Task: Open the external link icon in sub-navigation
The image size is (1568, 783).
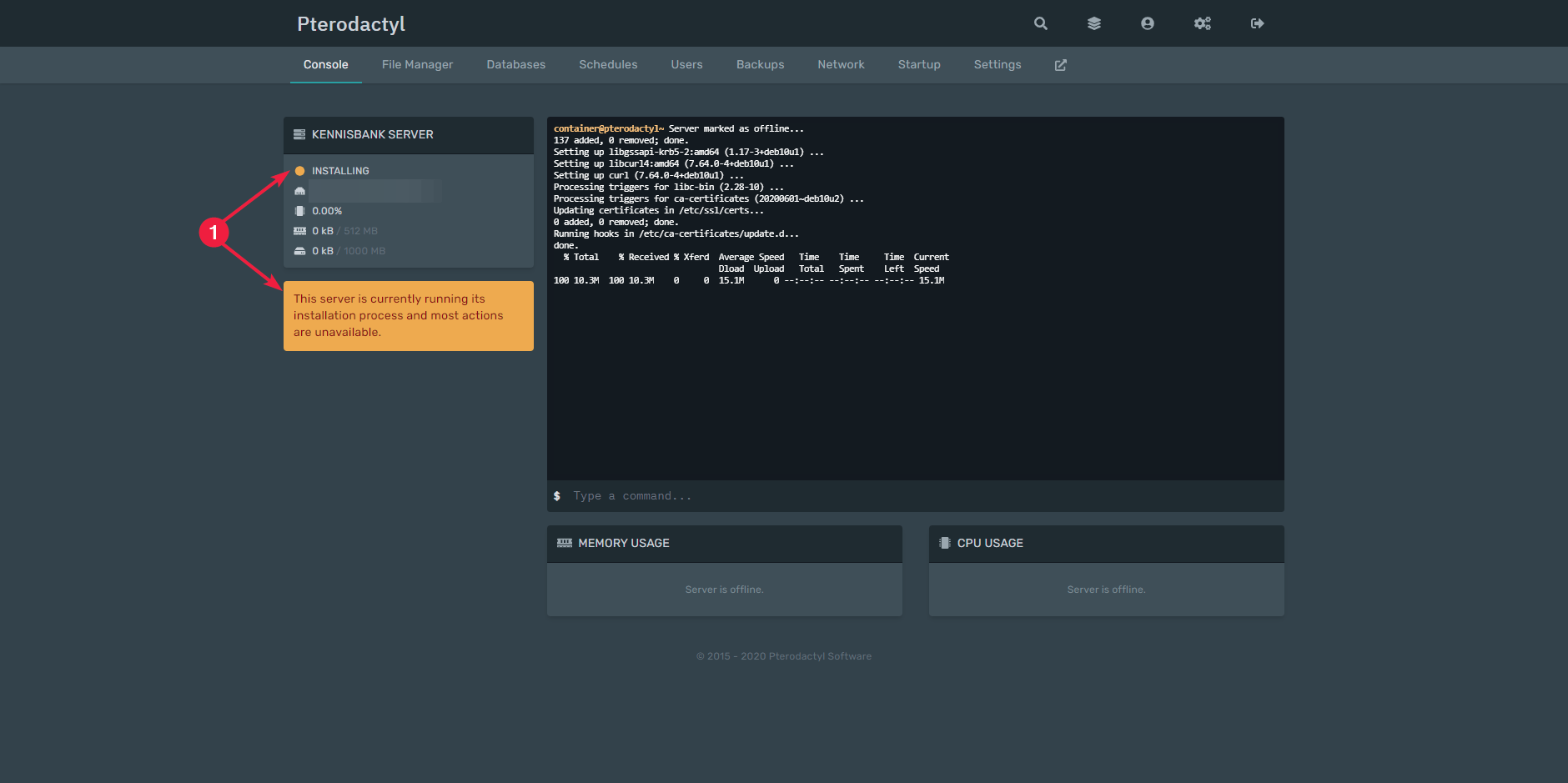Action: [x=1061, y=65]
